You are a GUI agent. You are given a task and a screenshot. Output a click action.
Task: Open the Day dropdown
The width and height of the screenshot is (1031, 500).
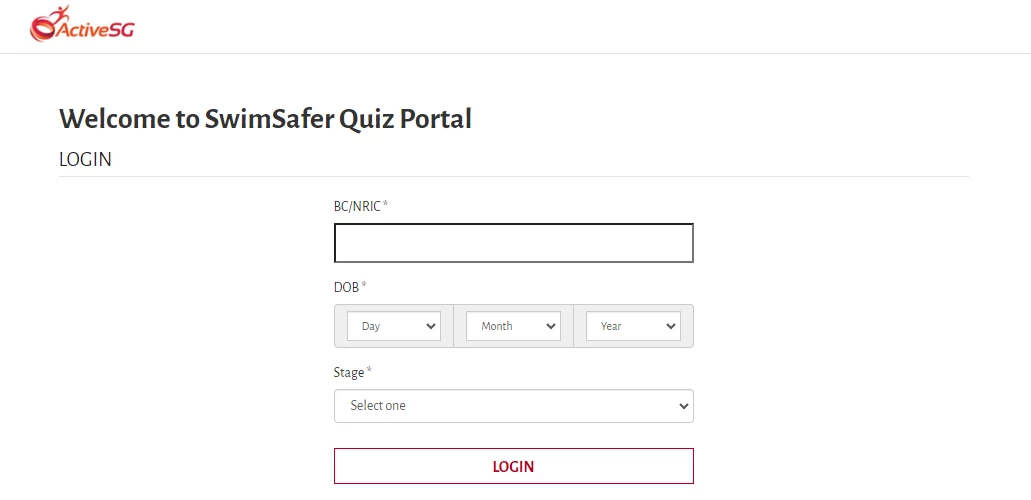(394, 326)
